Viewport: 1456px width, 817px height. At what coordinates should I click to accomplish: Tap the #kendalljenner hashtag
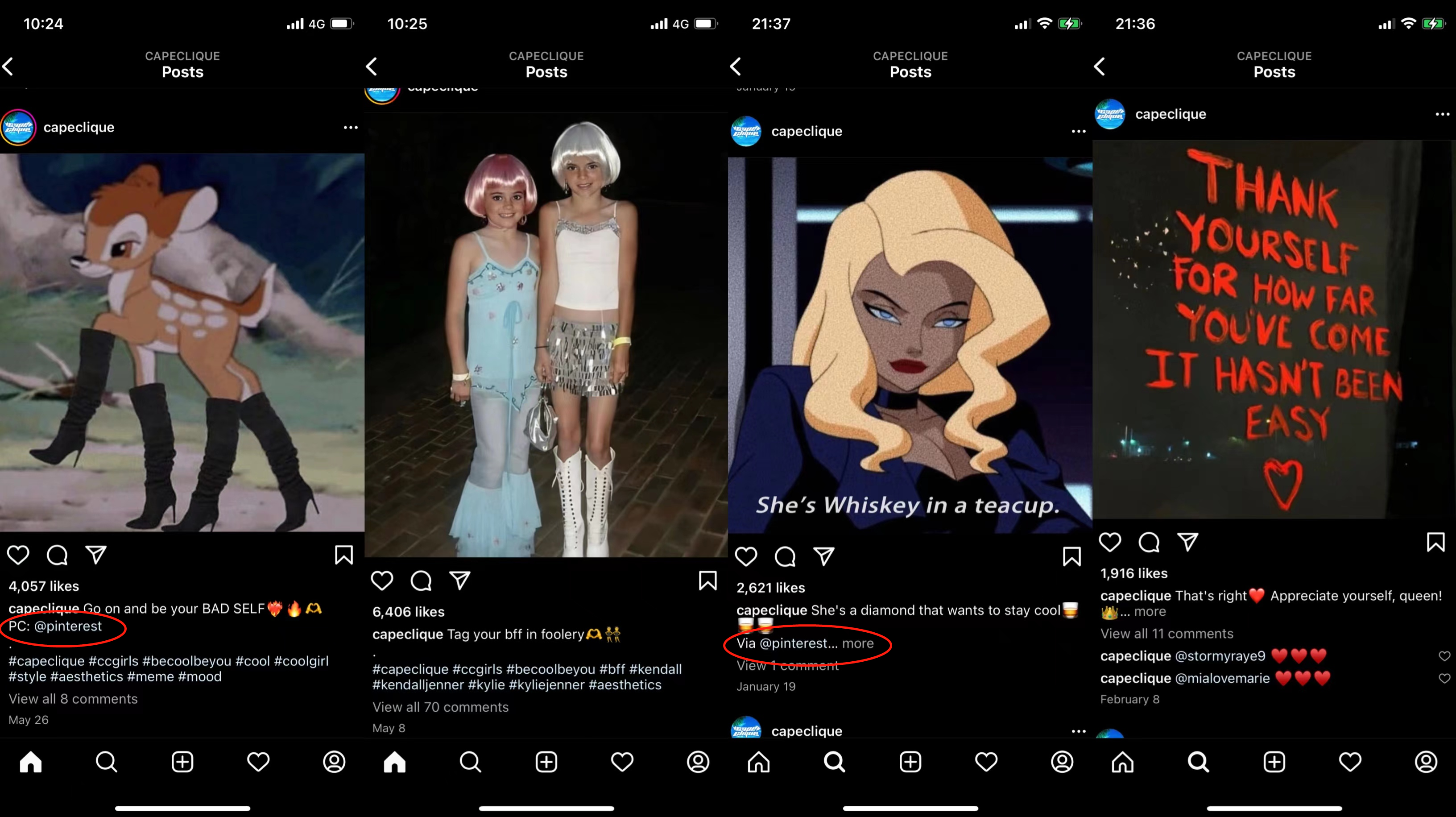click(418, 684)
